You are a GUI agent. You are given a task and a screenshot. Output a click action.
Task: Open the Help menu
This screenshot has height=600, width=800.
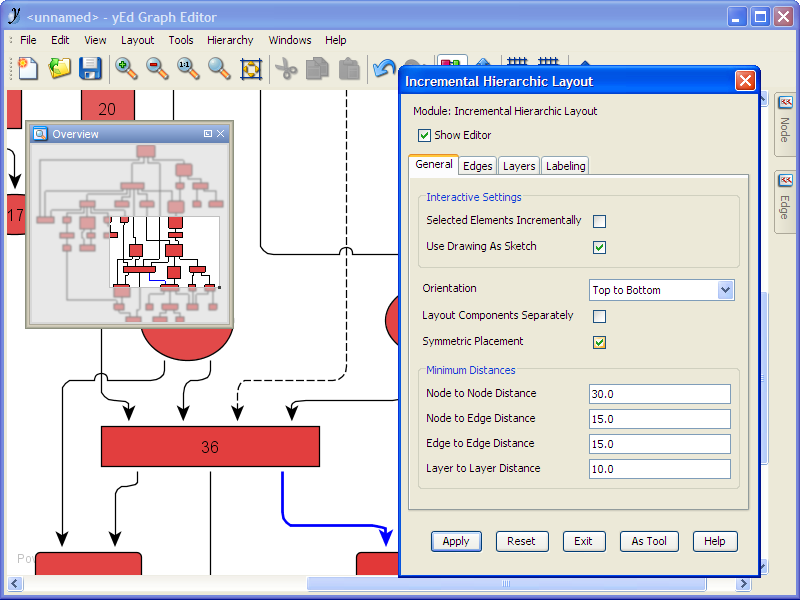tap(336, 40)
